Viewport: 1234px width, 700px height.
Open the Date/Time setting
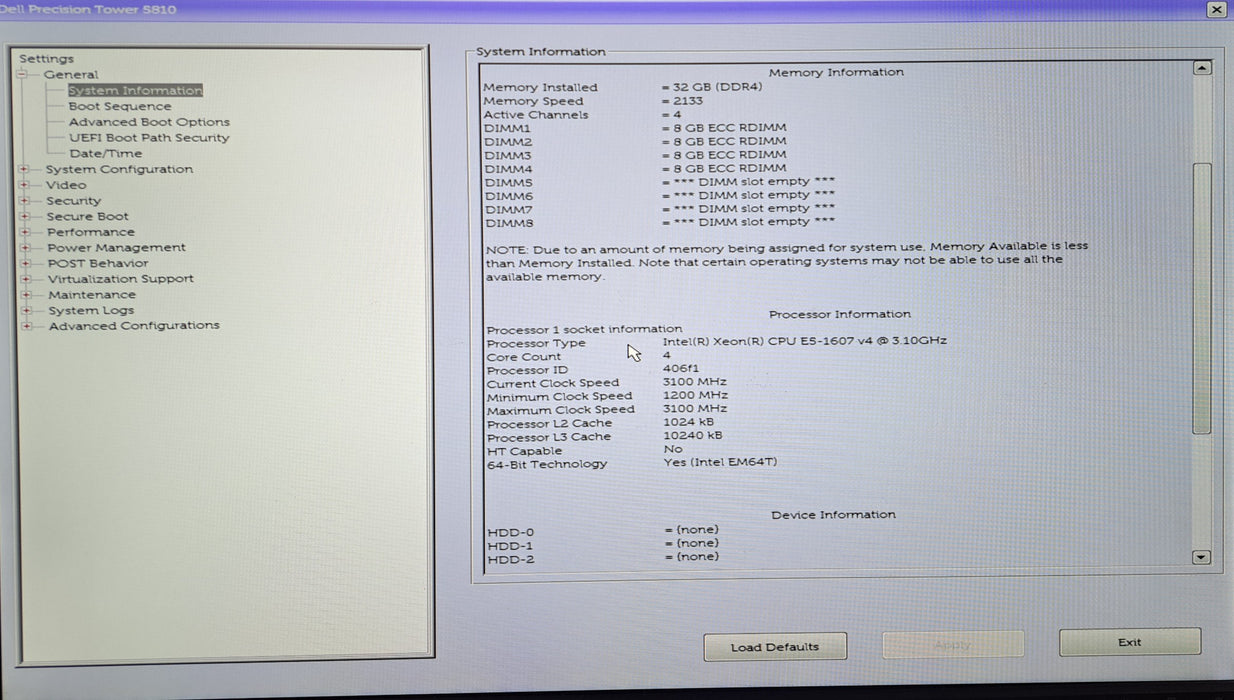[x=106, y=153]
